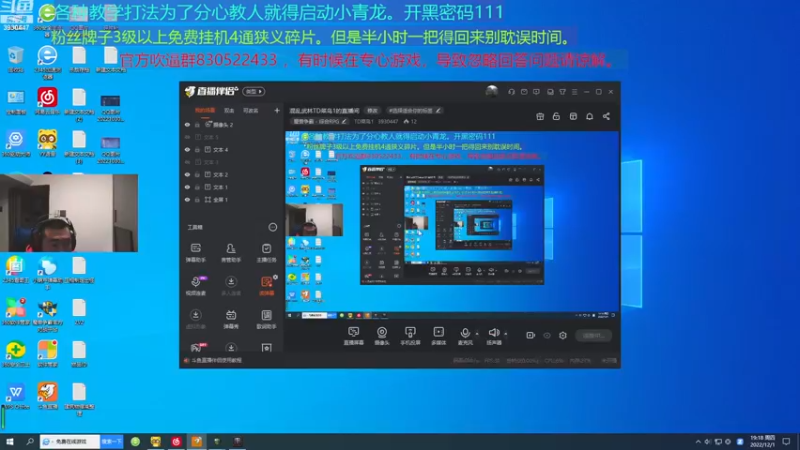
Task: Open the 弹幕助手 tool
Action: pos(195,253)
